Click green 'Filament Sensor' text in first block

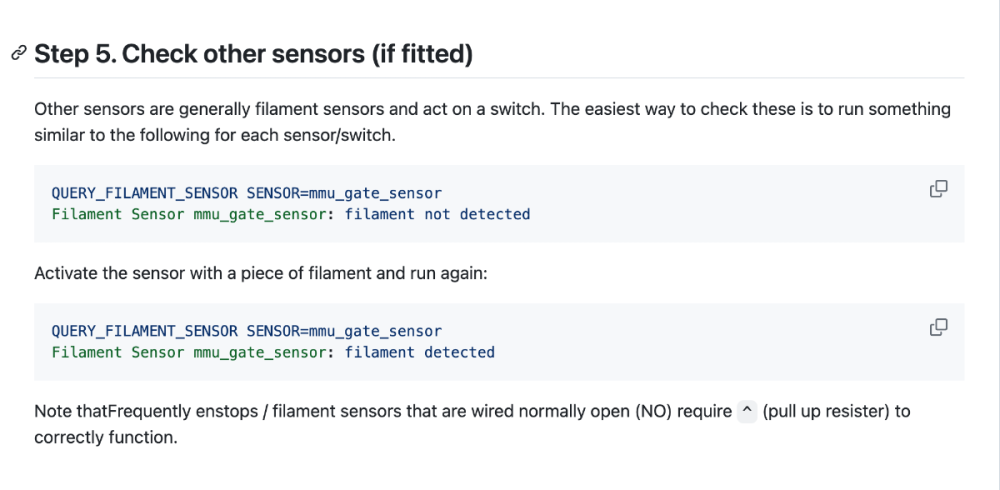[119, 214]
